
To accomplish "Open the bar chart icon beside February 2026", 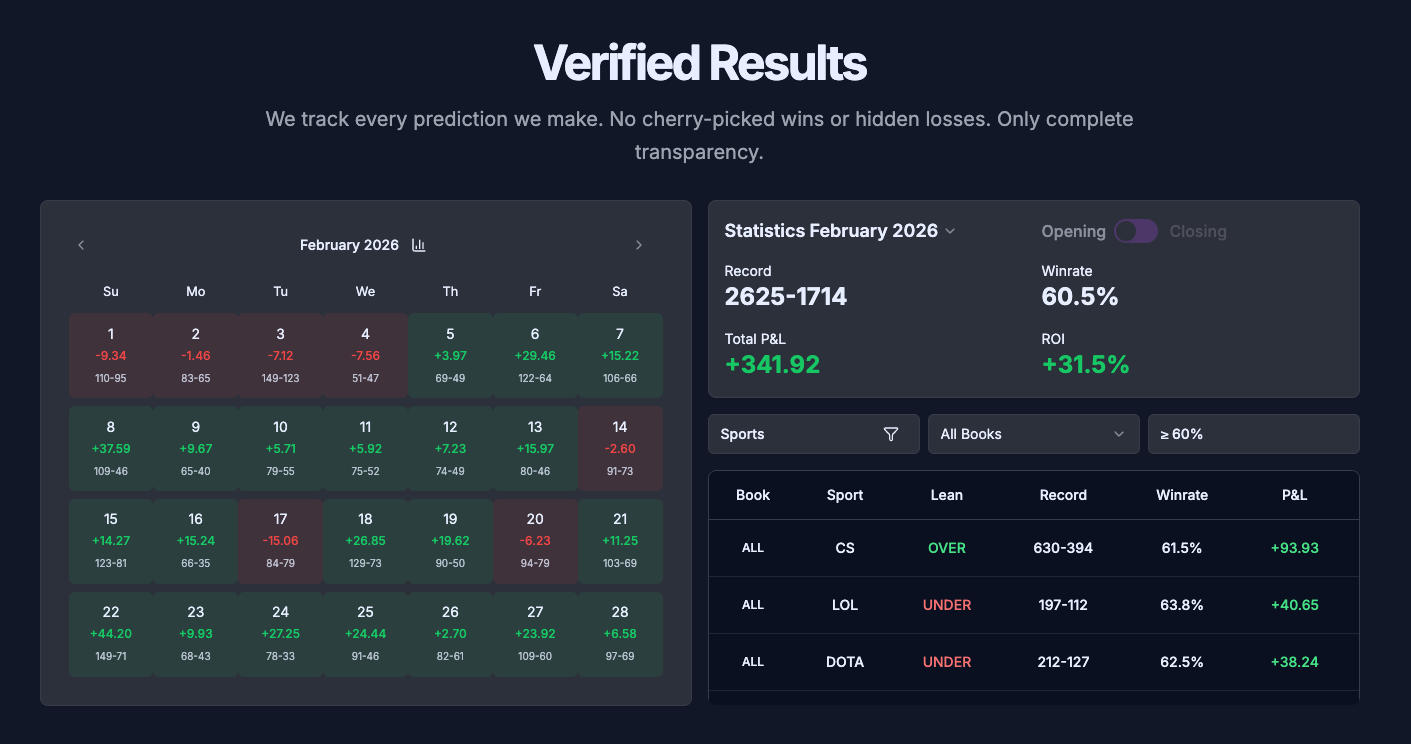I will [x=418, y=244].
